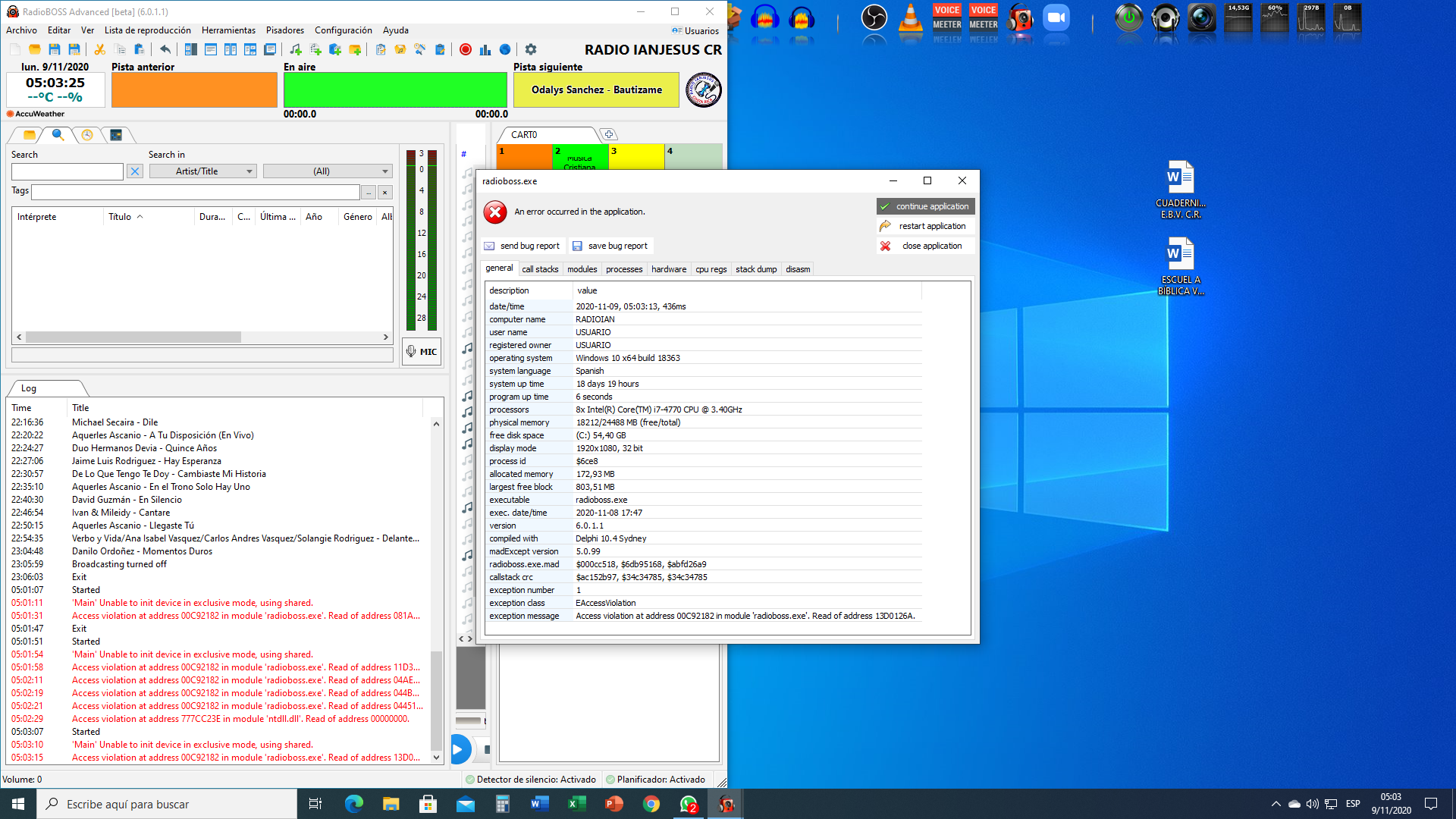The height and width of the screenshot is (819, 1456).
Task: Switch to the file browser folder tab
Action: click(x=29, y=135)
